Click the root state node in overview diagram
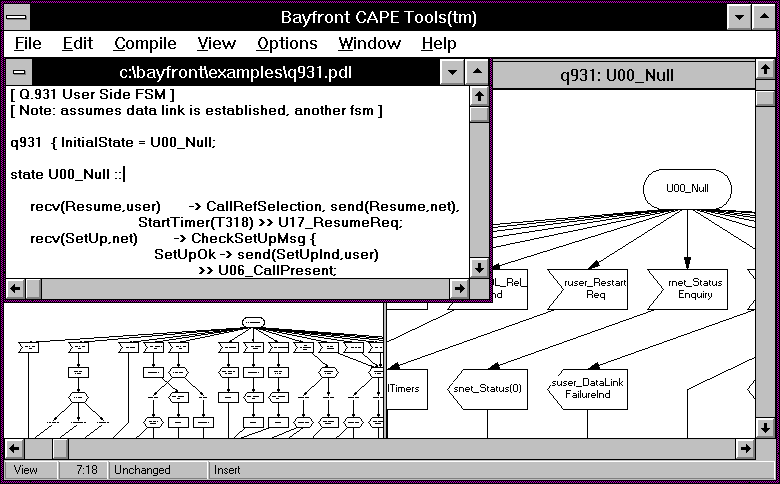The height and width of the screenshot is (484, 780). click(253, 323)
